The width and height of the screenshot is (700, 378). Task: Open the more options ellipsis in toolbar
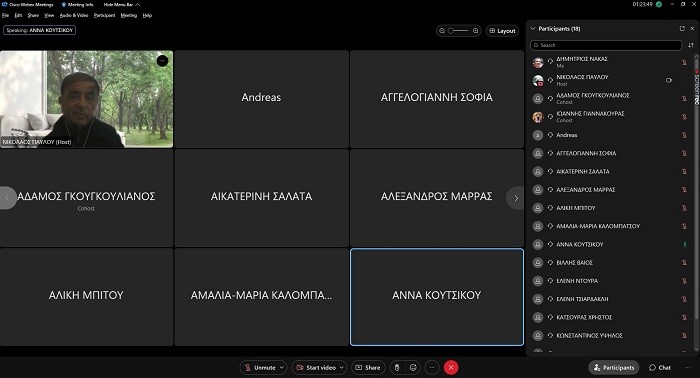tap(432, 367)
